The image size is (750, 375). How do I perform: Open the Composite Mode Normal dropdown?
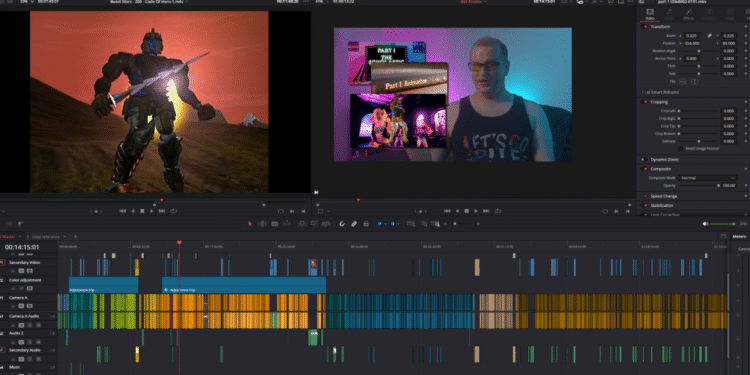(x=707, y=178)
